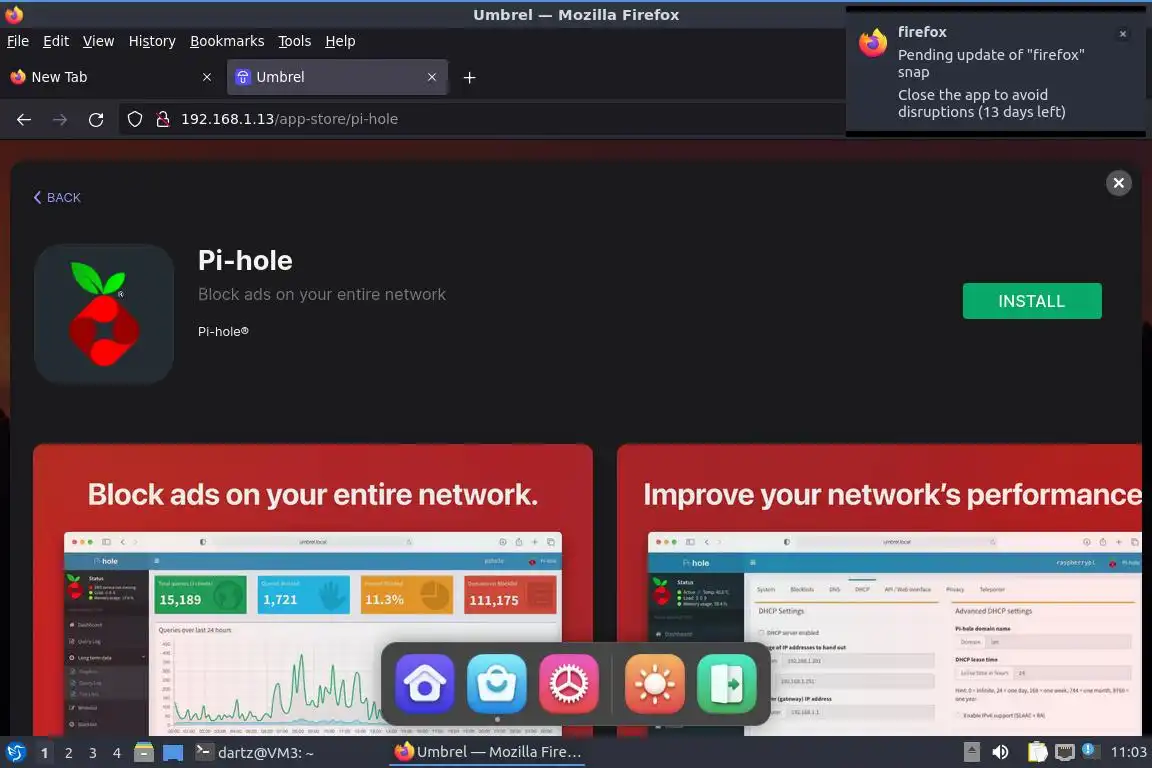
Task: Click the 11:03 clock
Action: [1128, 752]
